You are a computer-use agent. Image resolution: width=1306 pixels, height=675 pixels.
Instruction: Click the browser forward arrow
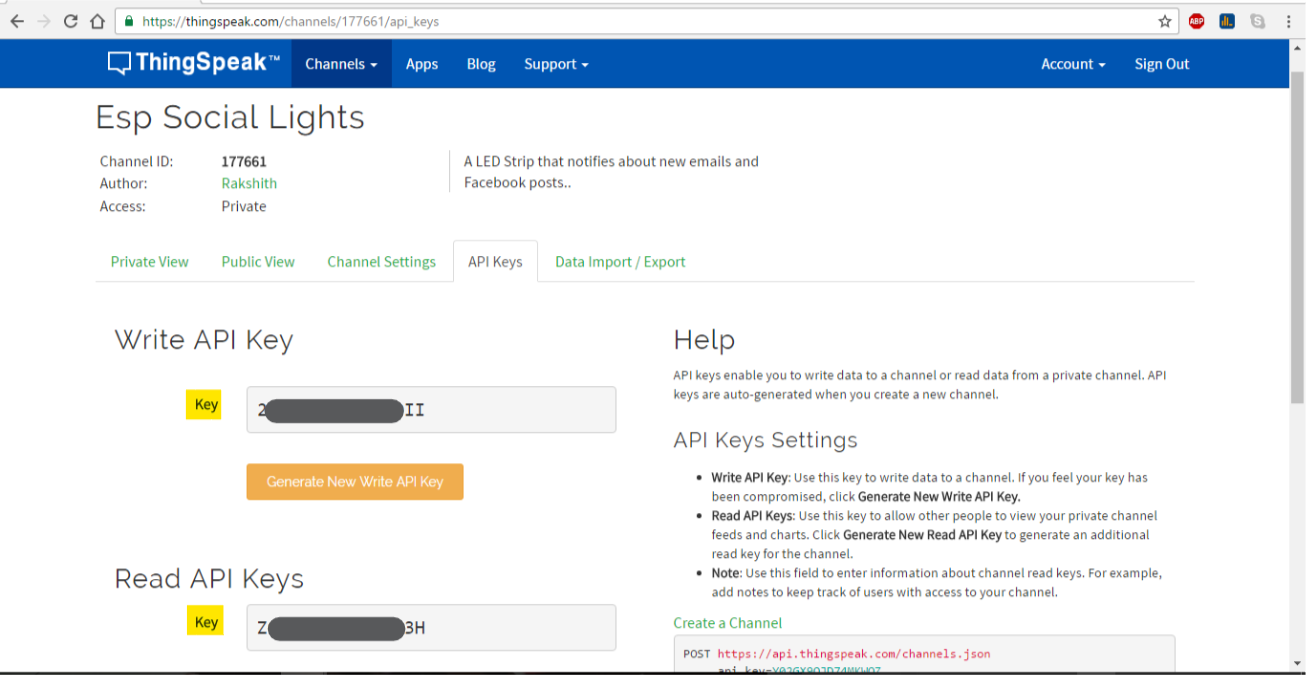pos(44,21)
